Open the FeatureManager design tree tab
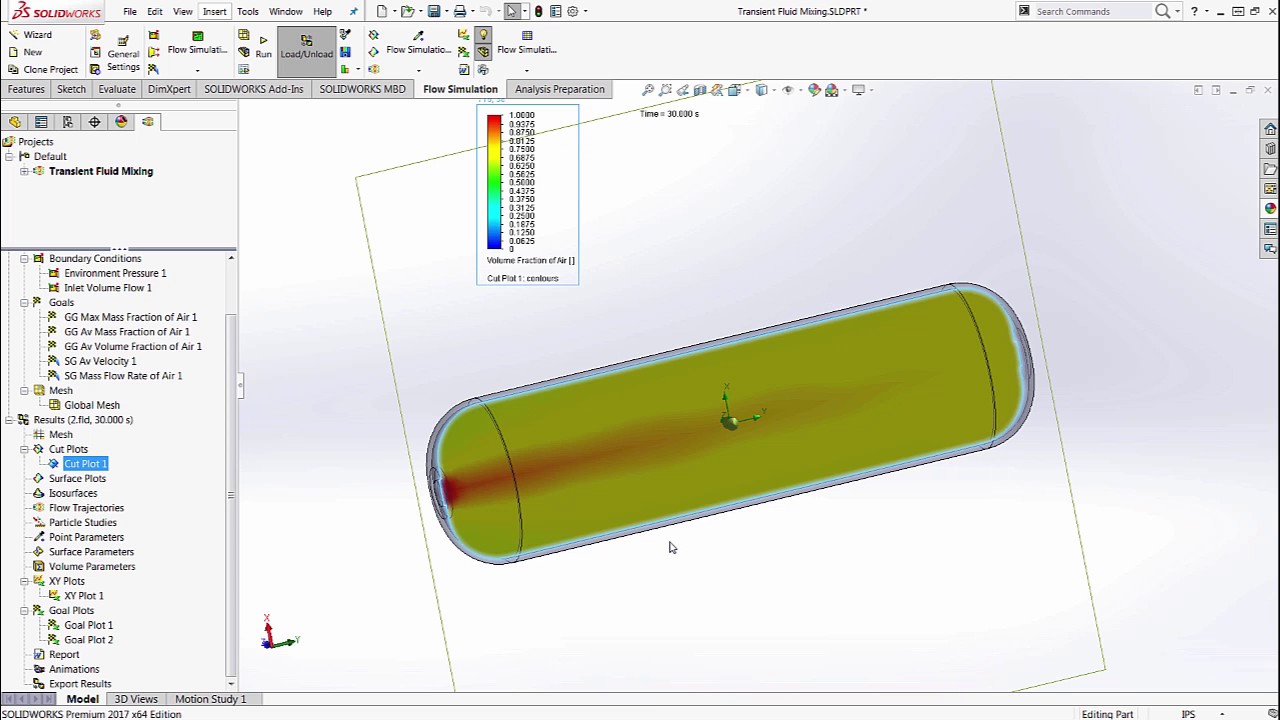This screenshot has height=720, width=1280. (x=15, y=122)
